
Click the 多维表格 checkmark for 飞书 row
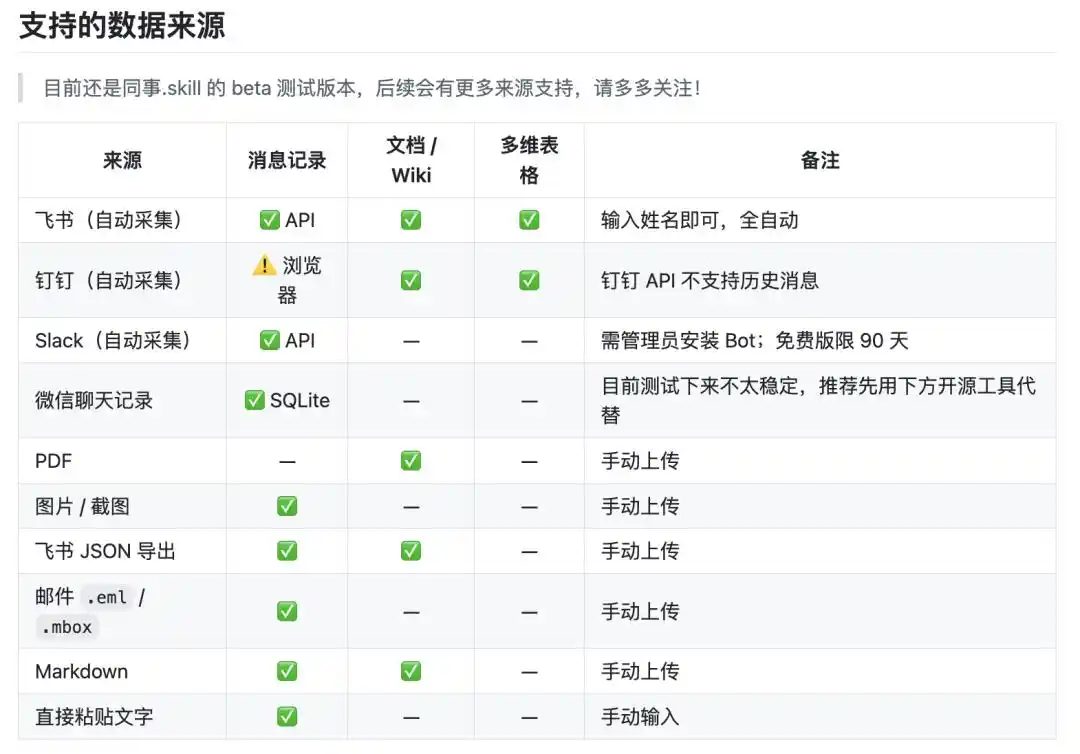[529, 220]
